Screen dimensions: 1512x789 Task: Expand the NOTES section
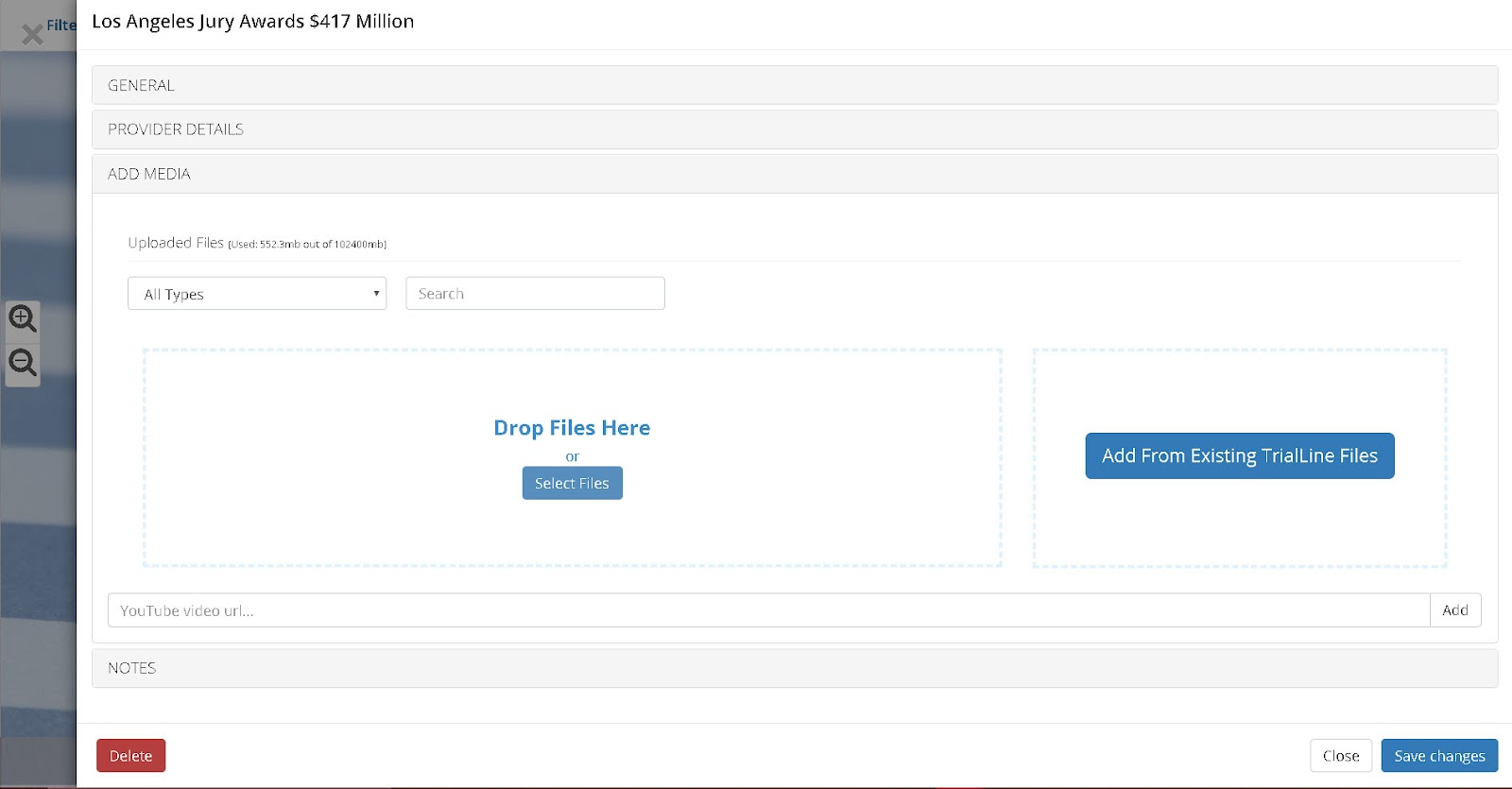(131, 668)
